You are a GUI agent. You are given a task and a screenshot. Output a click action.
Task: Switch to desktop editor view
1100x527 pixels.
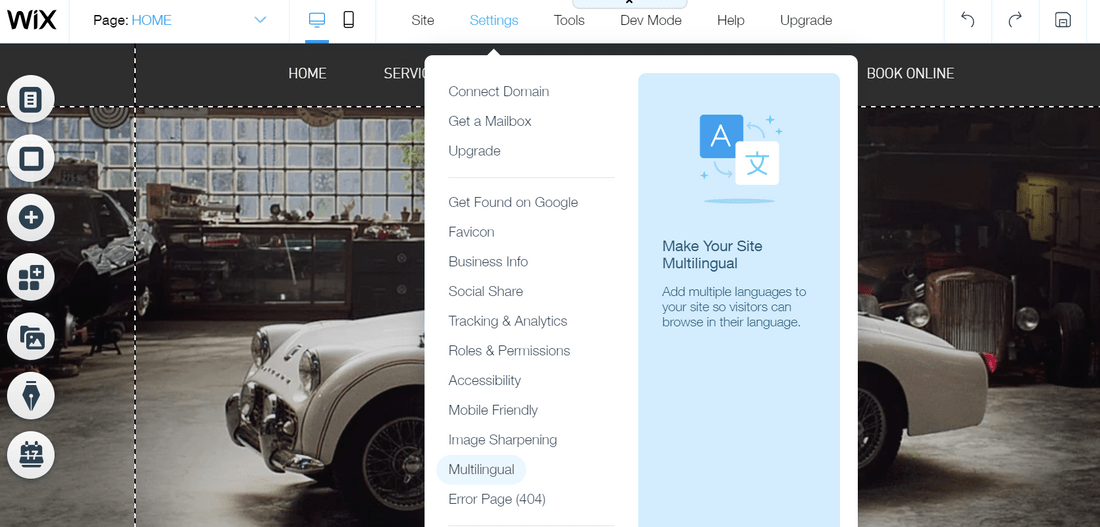coord(317,20)
